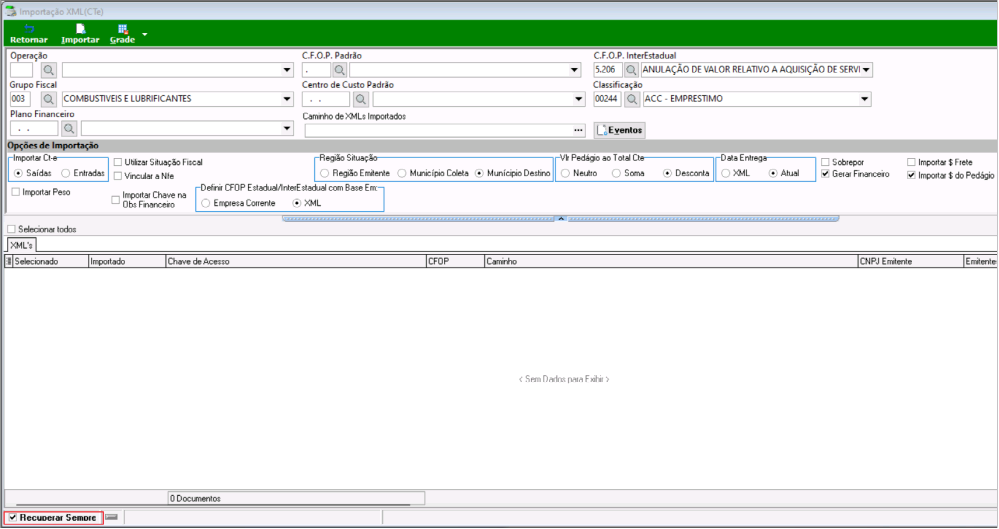This screenshot has height=529, width=999.
Task: Click the Eventos button
Action: point(619,131)
